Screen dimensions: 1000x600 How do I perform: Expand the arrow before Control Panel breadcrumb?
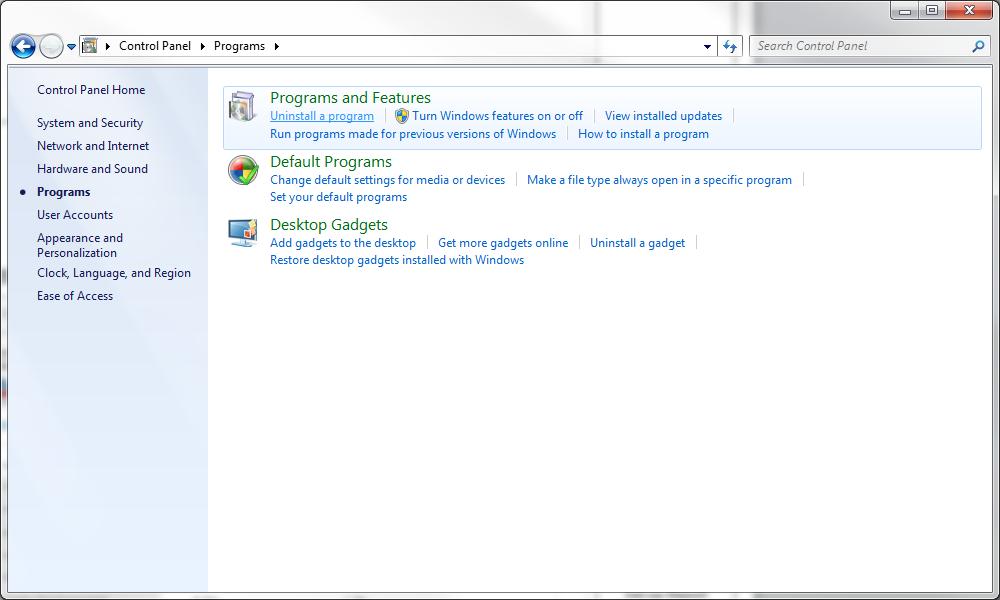[108, 46]
